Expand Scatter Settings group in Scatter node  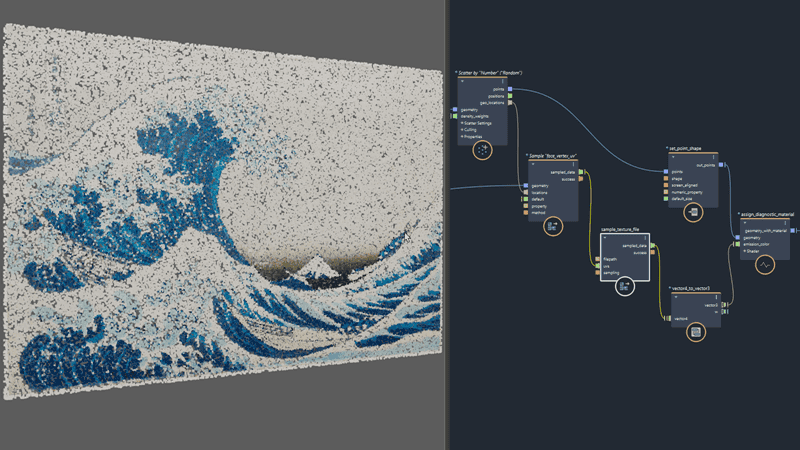462,123
